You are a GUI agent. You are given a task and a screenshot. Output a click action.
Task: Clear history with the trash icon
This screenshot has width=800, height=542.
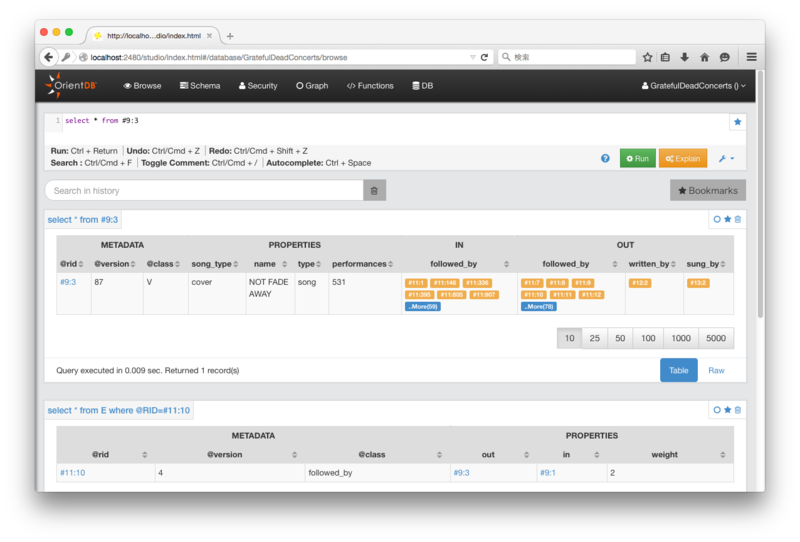(374, 190)
